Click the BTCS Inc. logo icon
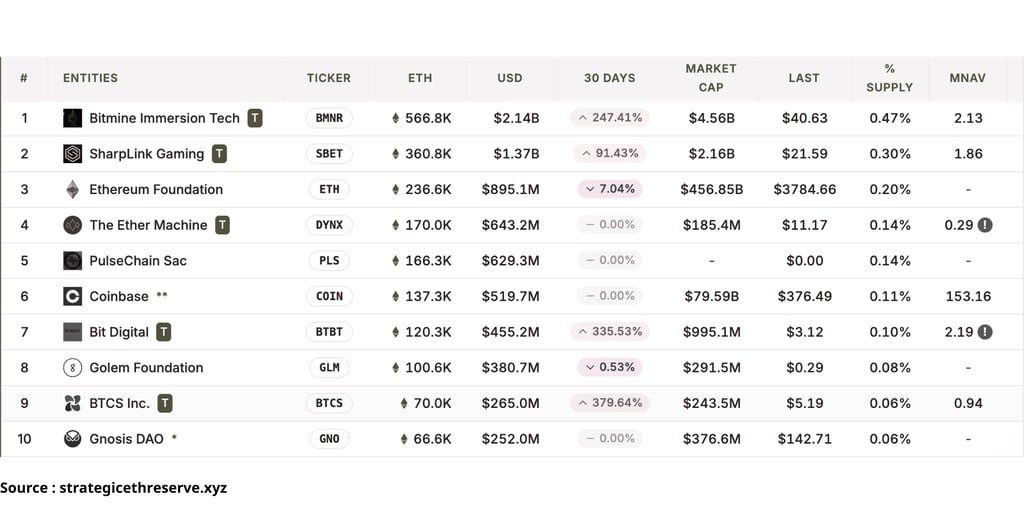 coord(72,404)
